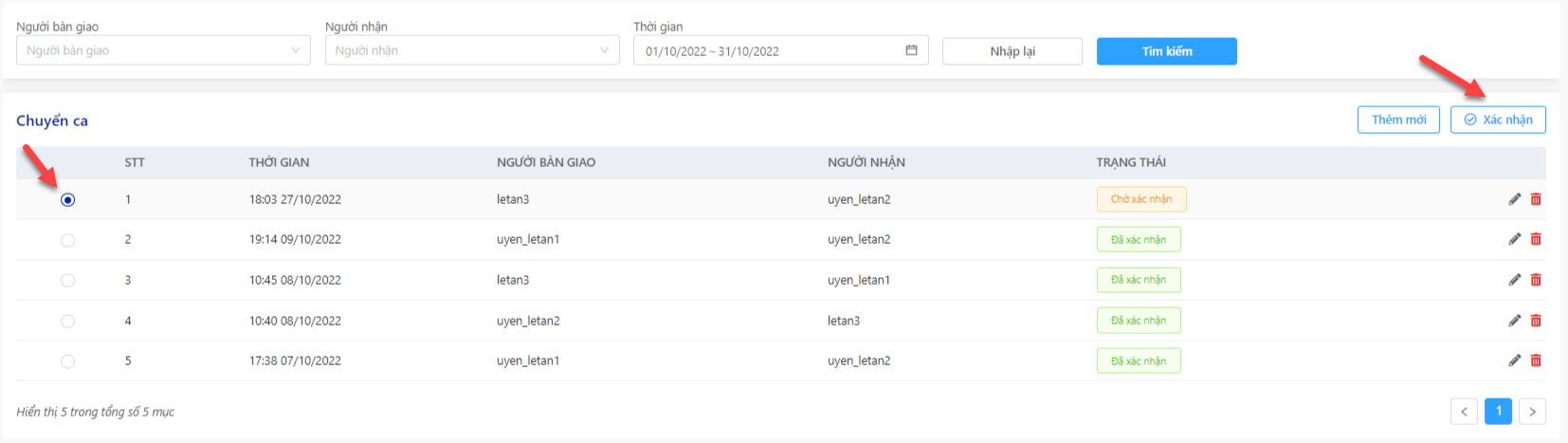Image resolution: width=1568 pixels, height=443 pixels.
Task: Click trash icon for row 4
Action: tap(1536, 321)
